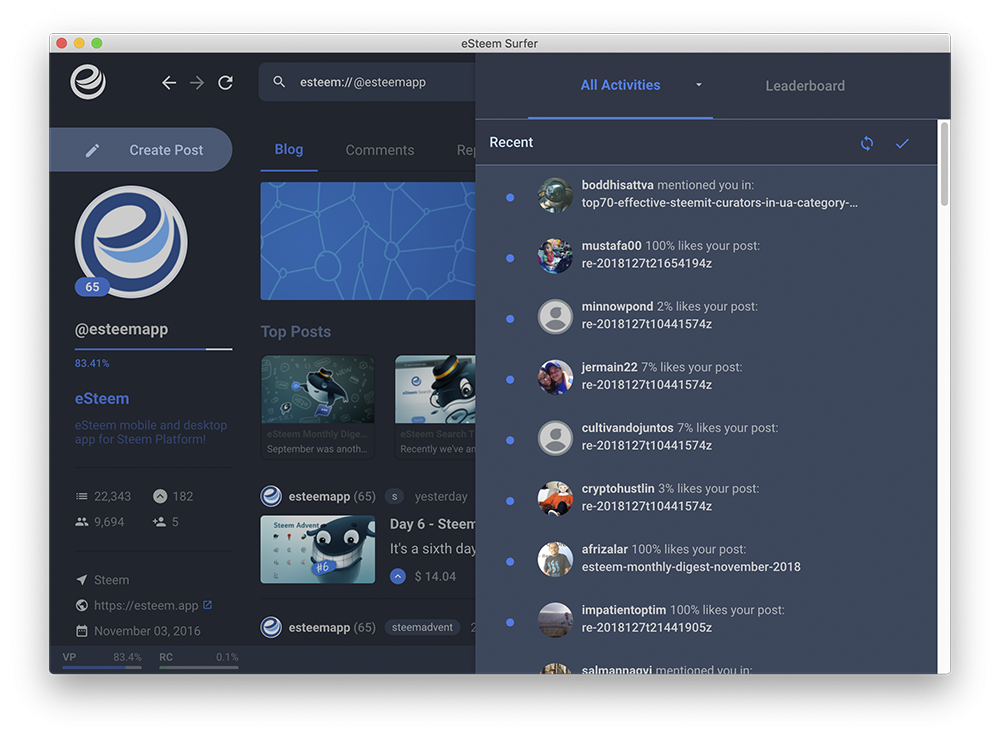Screen dimensions: 1000x739
Task: Open the Leaderboard tab
Action: click(805, 86)
